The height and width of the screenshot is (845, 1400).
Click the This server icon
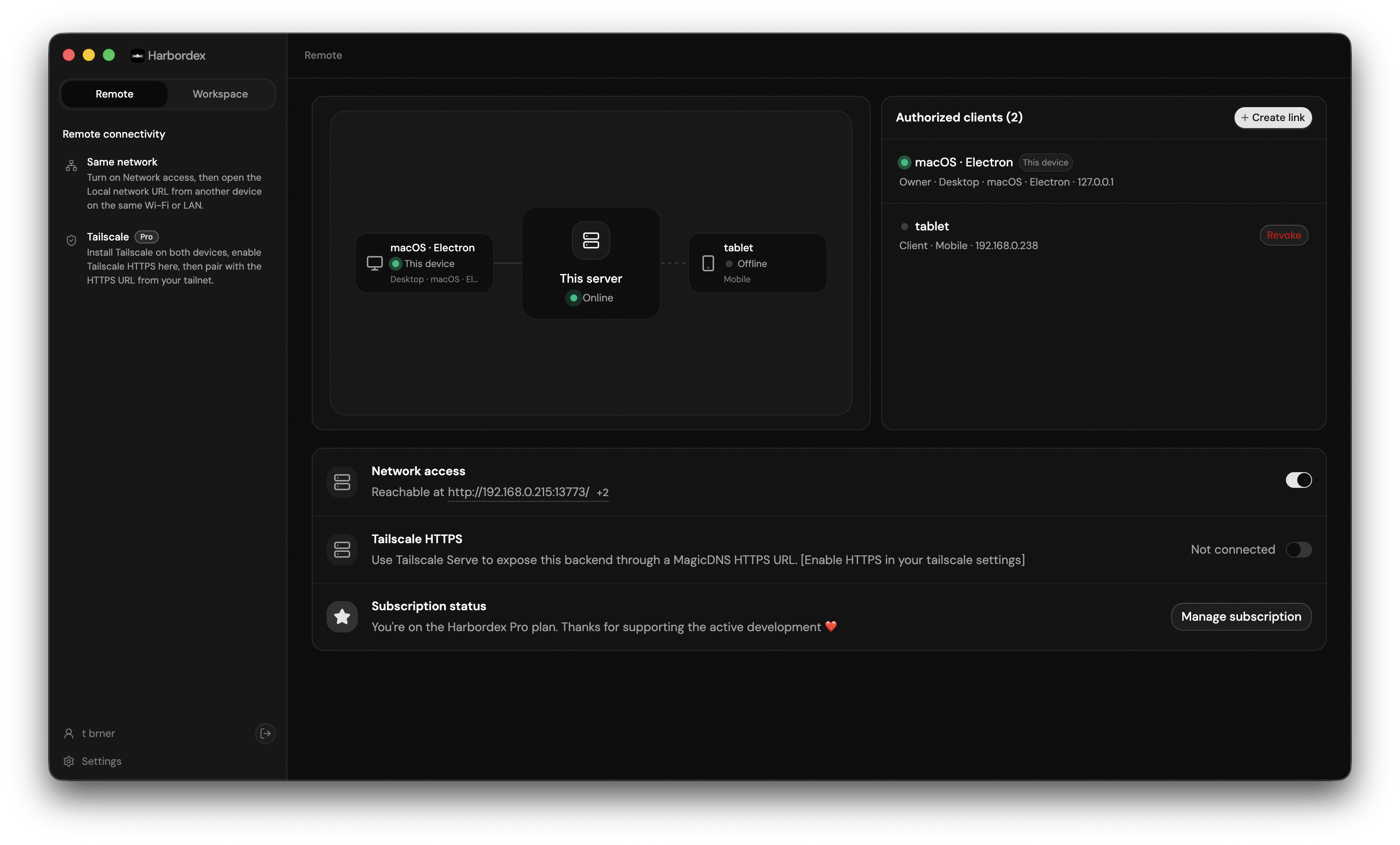tap(591, 240)
